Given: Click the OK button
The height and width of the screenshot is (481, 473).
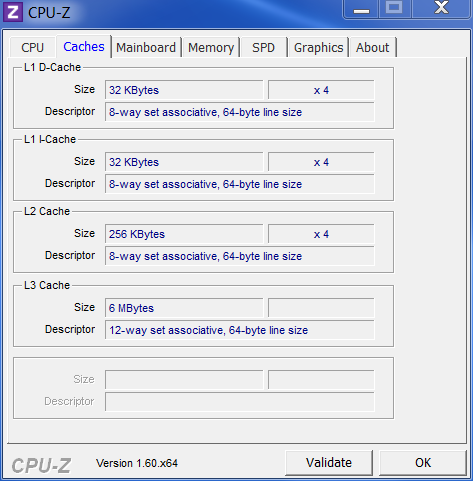Looking at the screenshot, I should coord(423,463).
